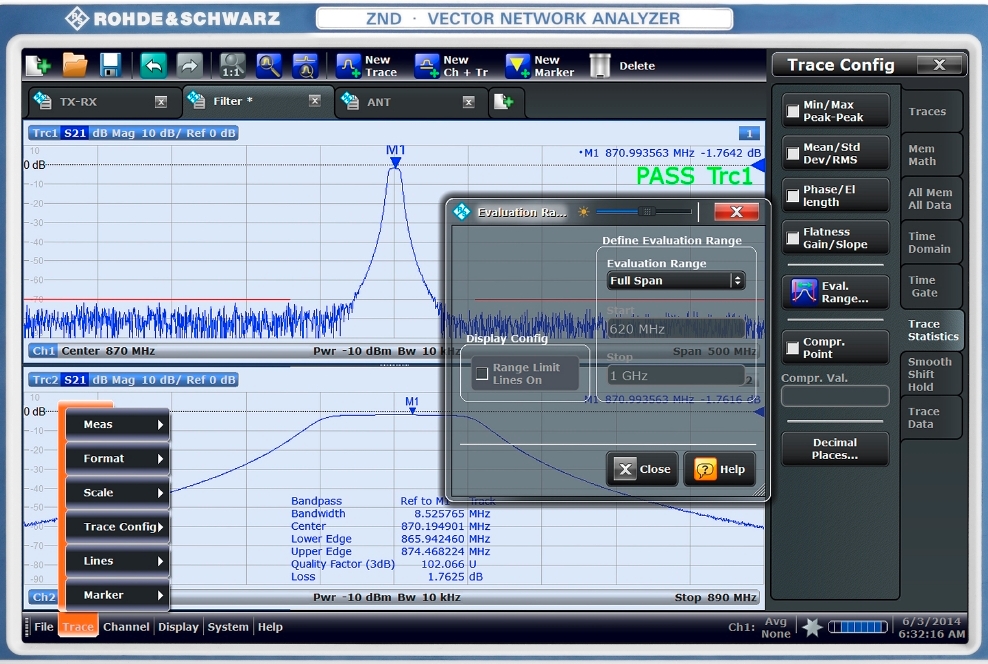Close the Trace Config panel
Screen dimensions: 988x664
point(939,64)
